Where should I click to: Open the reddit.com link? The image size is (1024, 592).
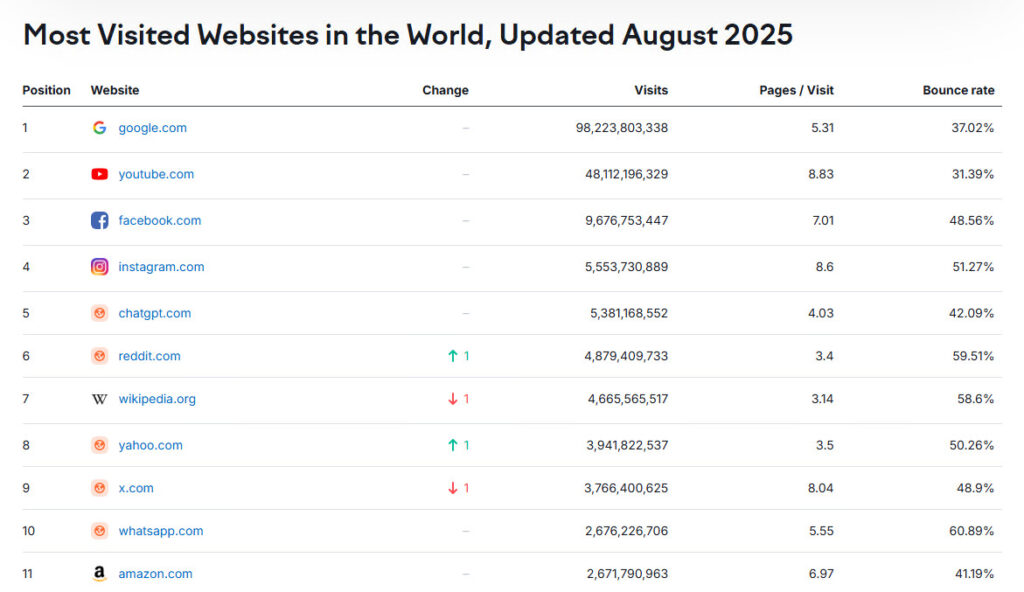(149, 356)
